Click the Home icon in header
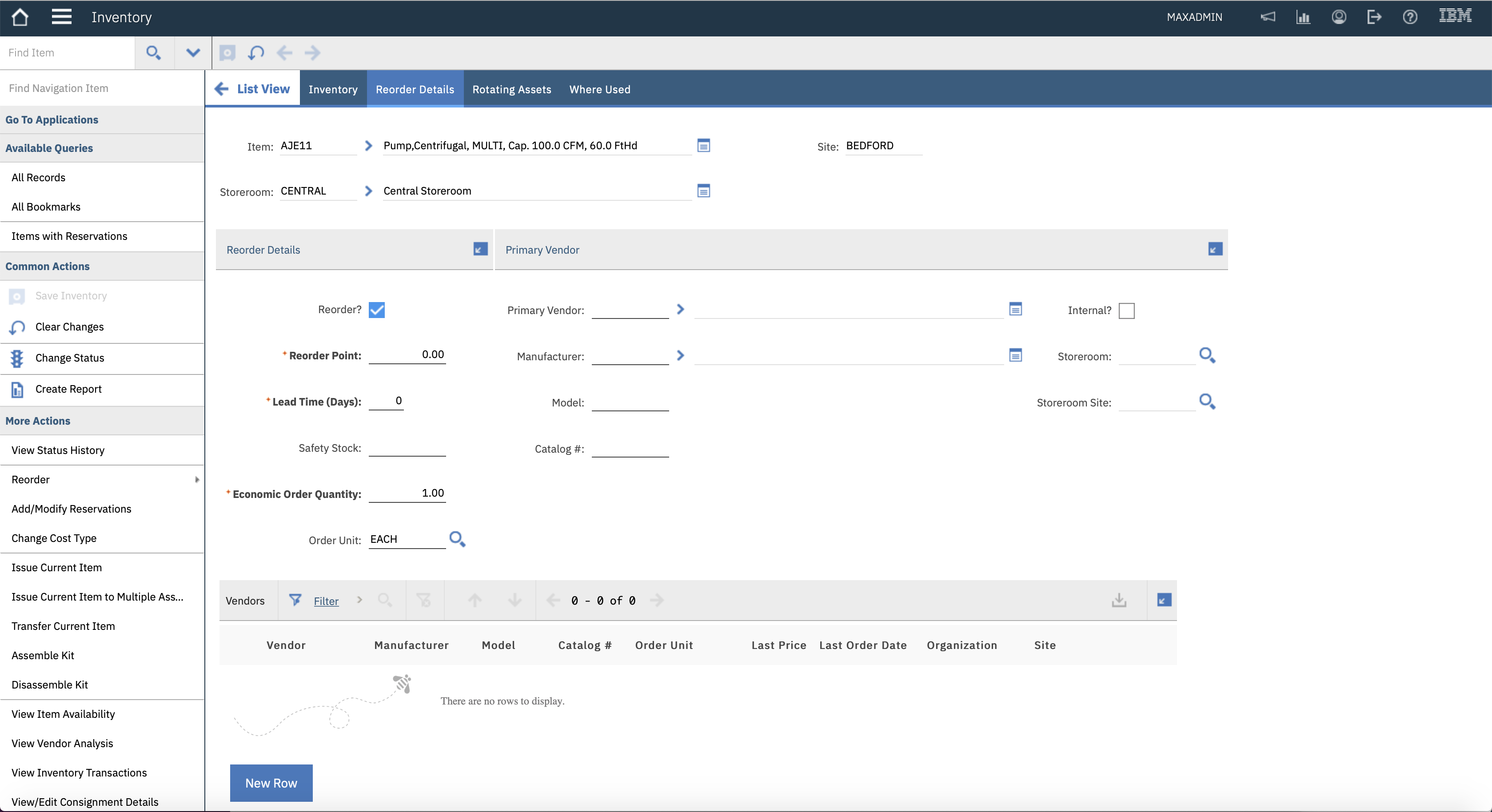 click(20, 17)
